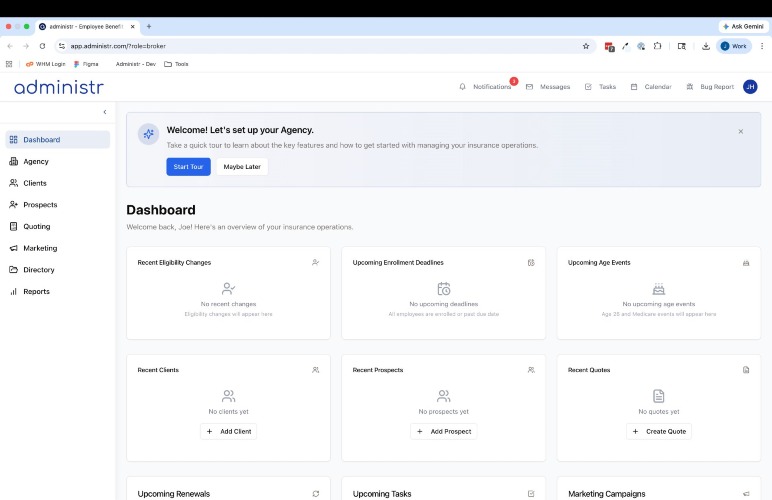Dismiss the welcome banner with X
772x500 pixels.
(x=740, y=131)
